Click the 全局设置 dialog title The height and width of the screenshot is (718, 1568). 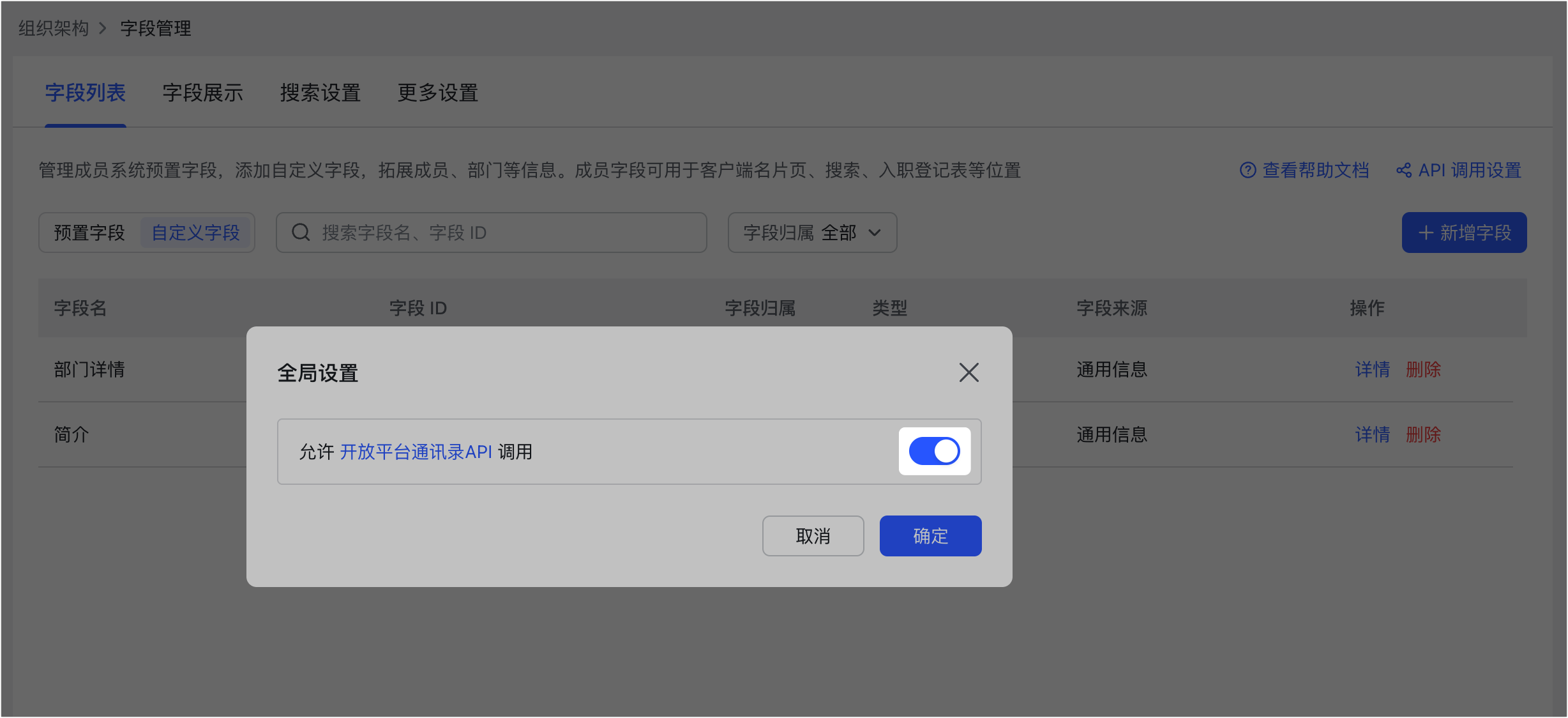318,373
